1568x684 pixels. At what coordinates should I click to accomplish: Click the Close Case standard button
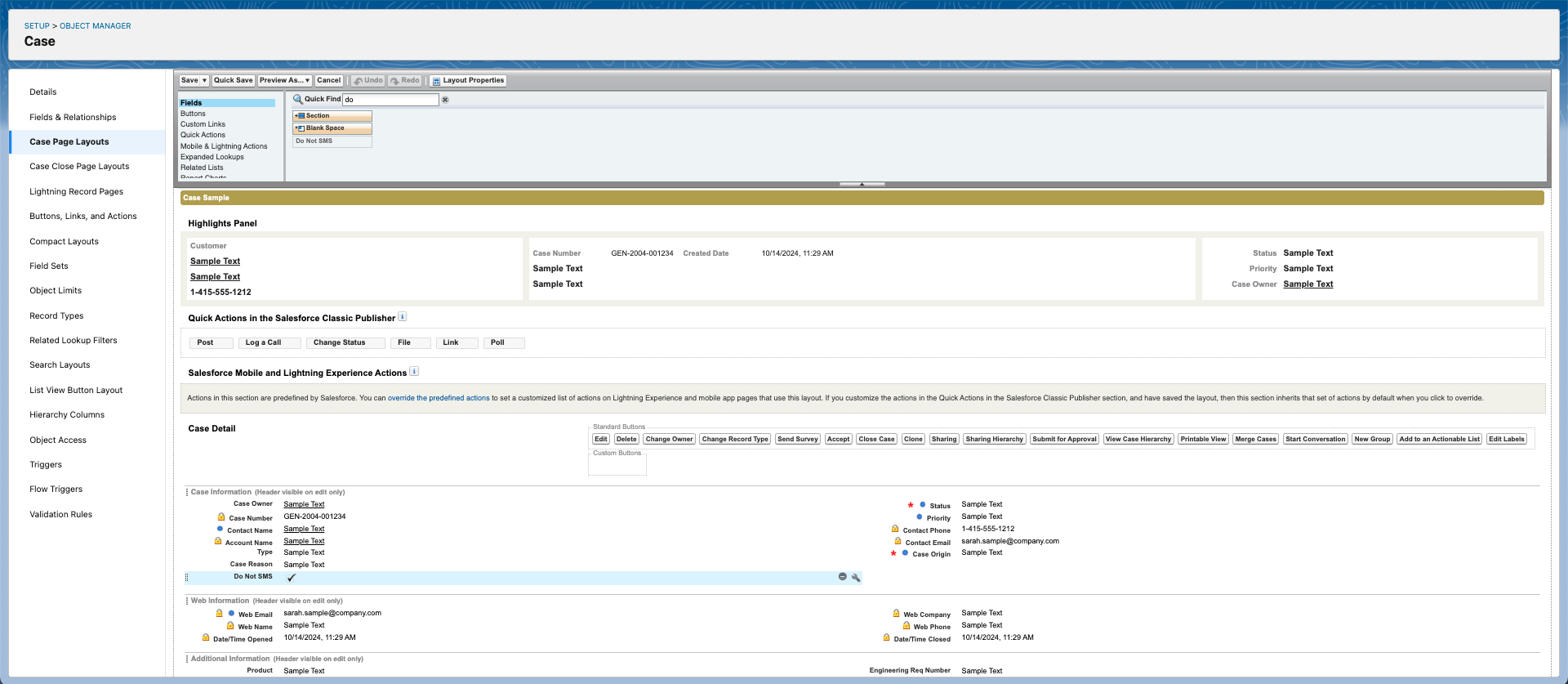[x=877, y=440]
